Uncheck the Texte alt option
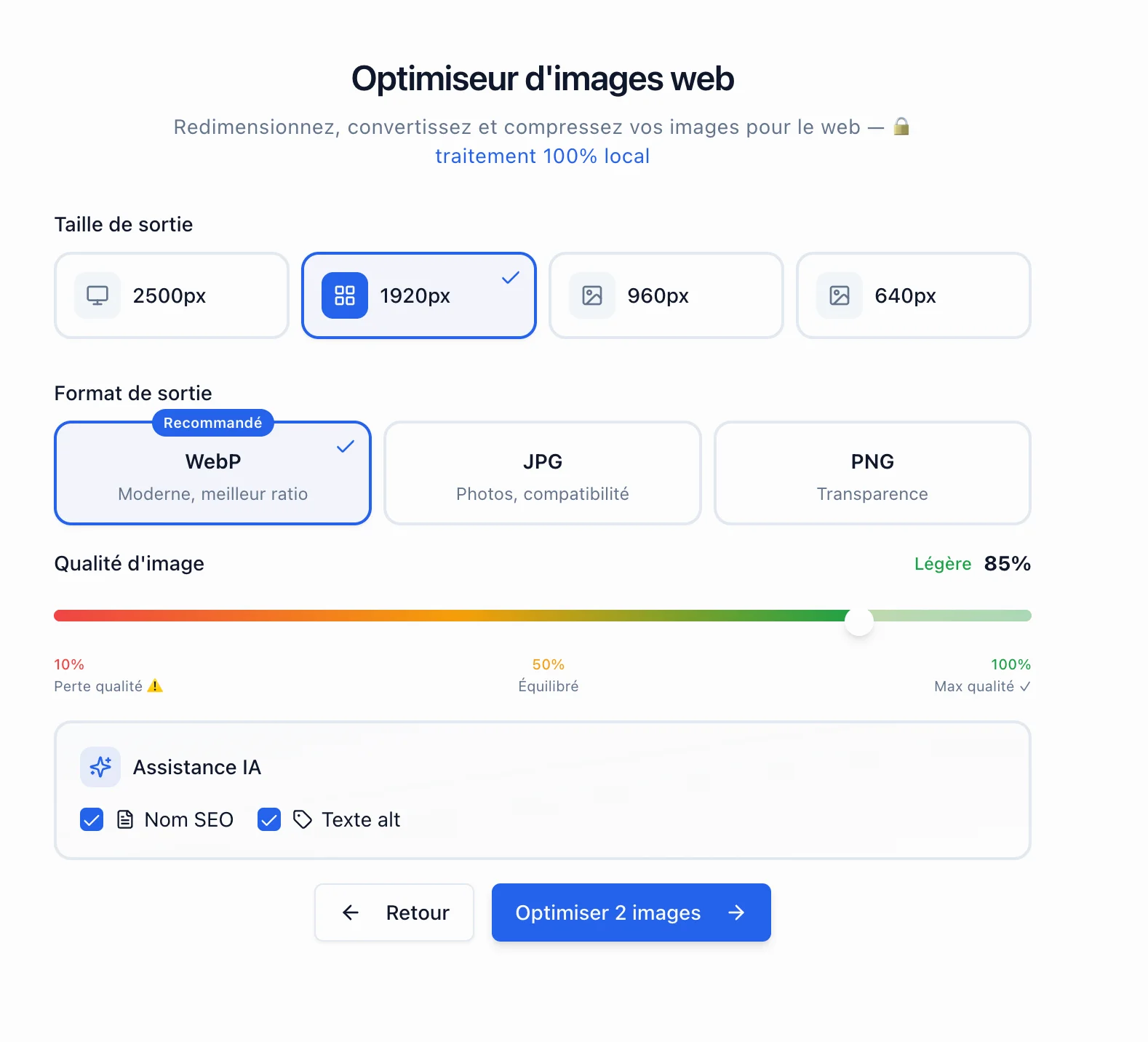The width and height of the screenshot is (1148, 1042). pyautogui.click(x=268, y=819)
